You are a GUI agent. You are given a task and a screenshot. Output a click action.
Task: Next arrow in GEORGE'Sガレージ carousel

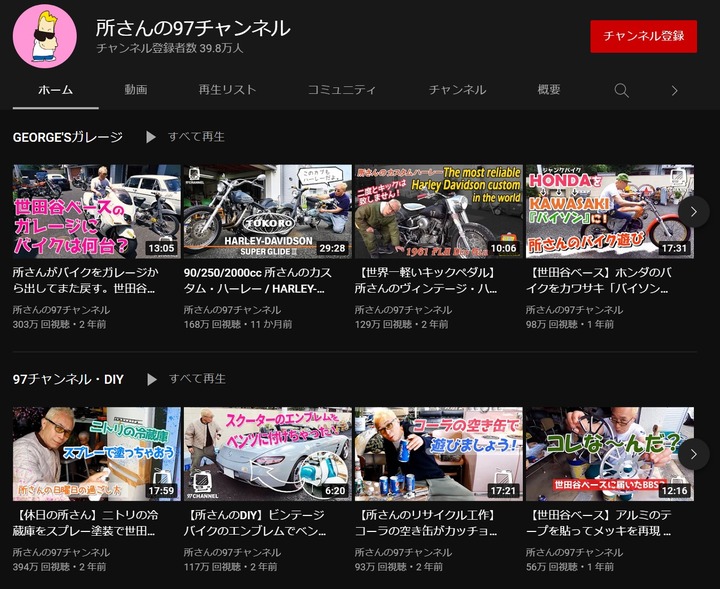click(694, 212)
